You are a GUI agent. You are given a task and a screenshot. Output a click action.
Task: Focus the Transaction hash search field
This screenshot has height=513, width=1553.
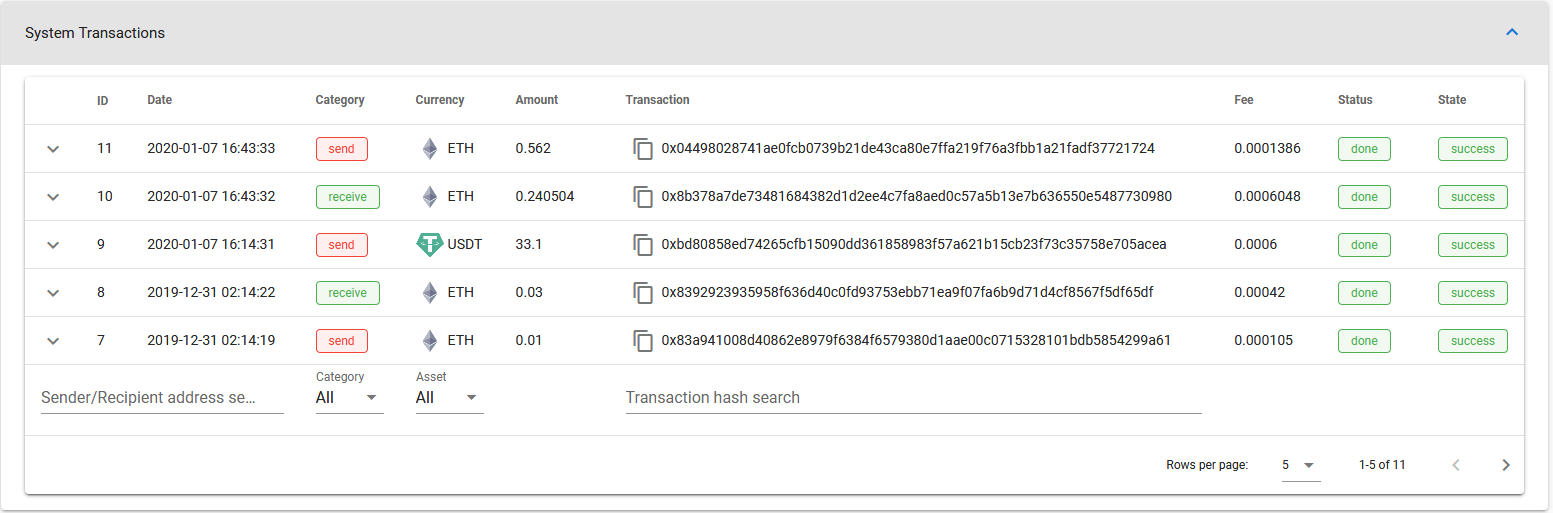coord(913,397)
